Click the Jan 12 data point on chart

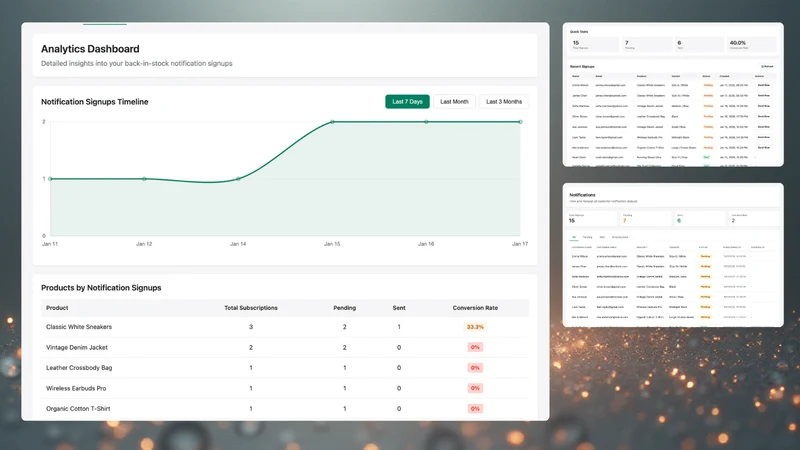pyautogui.click(x=144, y=179)
